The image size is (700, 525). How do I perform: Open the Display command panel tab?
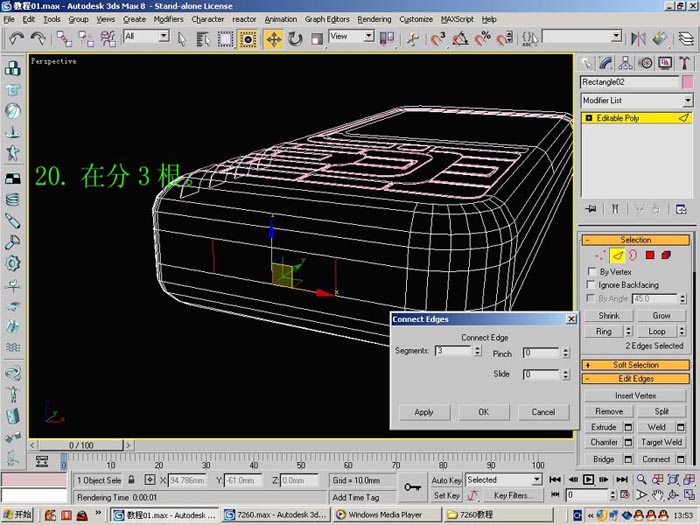pyautogui.click(x=665, y=63)
